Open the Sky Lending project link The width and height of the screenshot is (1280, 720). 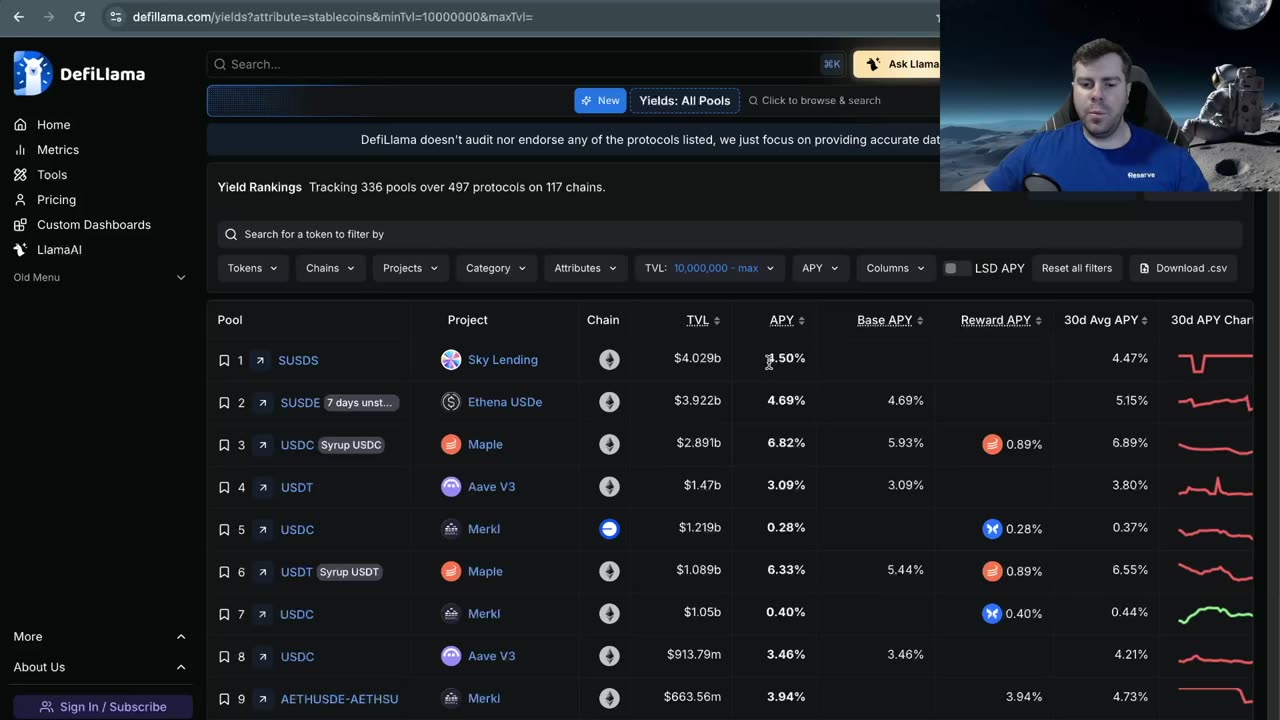click(x=502, y=360)
